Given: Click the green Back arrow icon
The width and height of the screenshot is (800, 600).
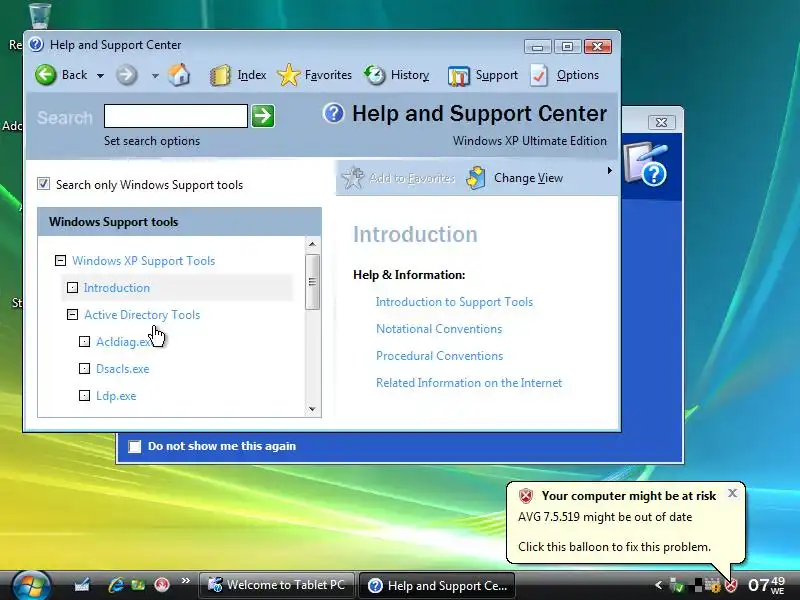Looking at the screenshot, I should (x=46, y=75).
